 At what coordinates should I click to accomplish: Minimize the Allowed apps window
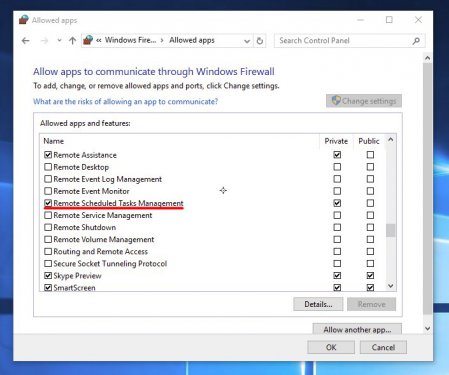coord(360,20)
